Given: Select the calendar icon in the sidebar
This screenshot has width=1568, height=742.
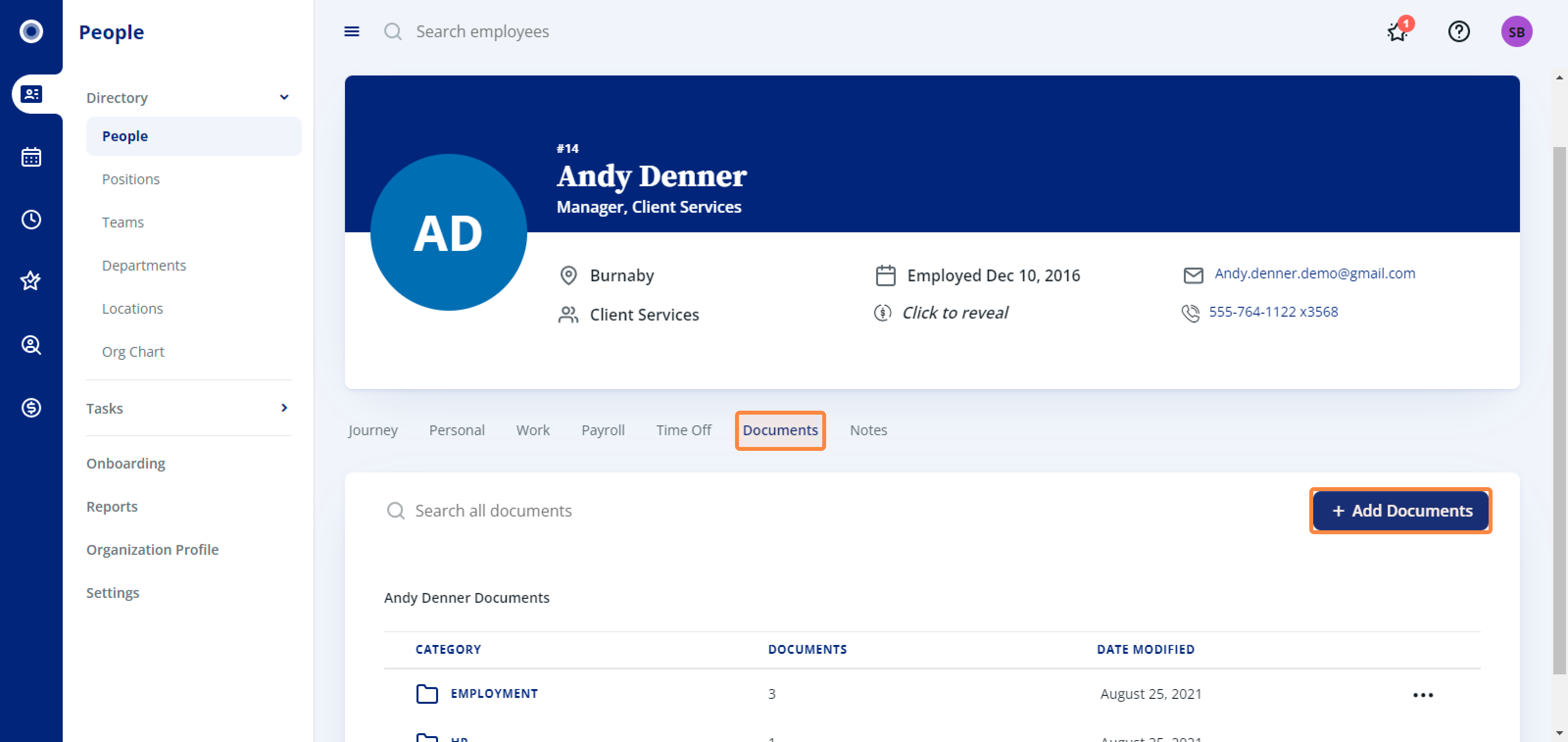Looking at the screenshot, I should pos(30,157).
